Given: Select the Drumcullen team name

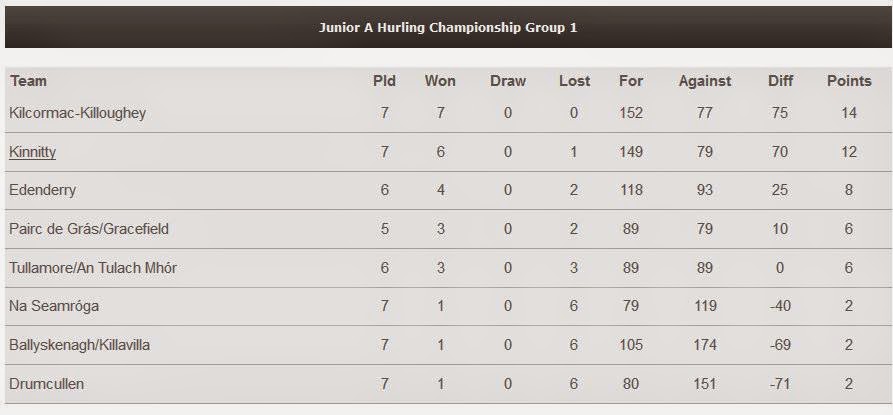Looking at the screenshot, I should 47,384.
